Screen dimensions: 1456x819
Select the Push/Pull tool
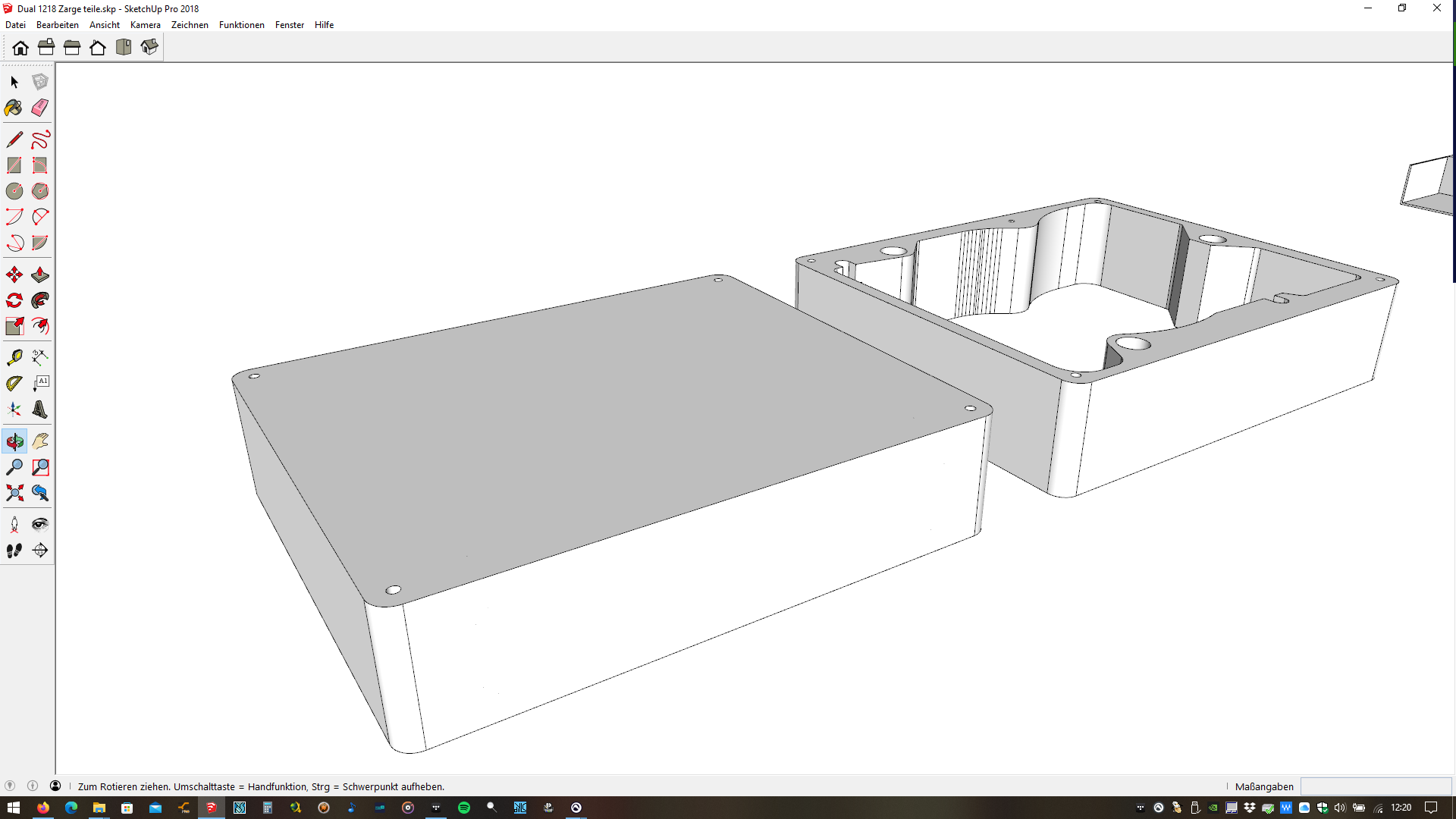coord(40,275)
